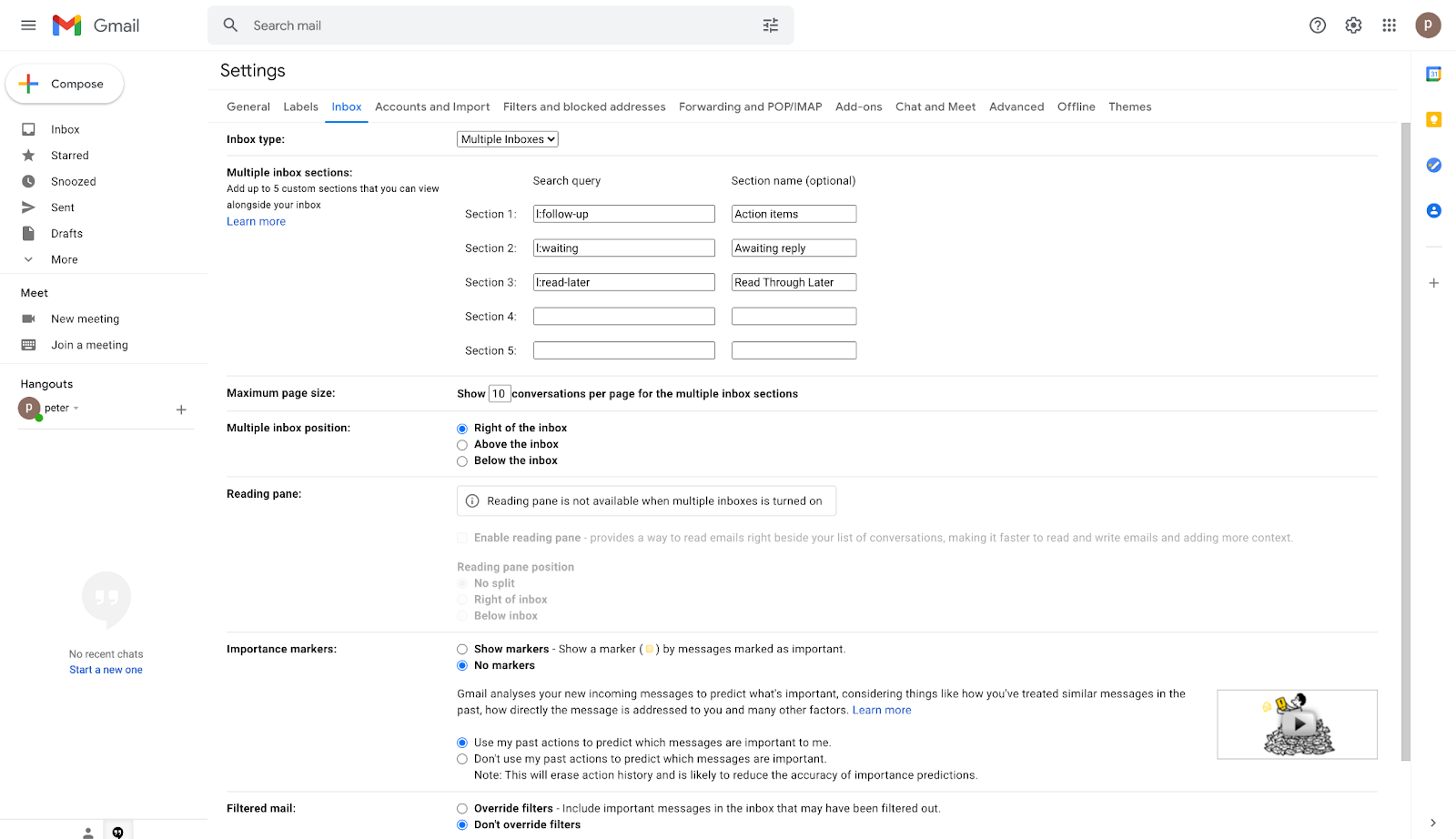Click the Section 4 search query field

623,317
